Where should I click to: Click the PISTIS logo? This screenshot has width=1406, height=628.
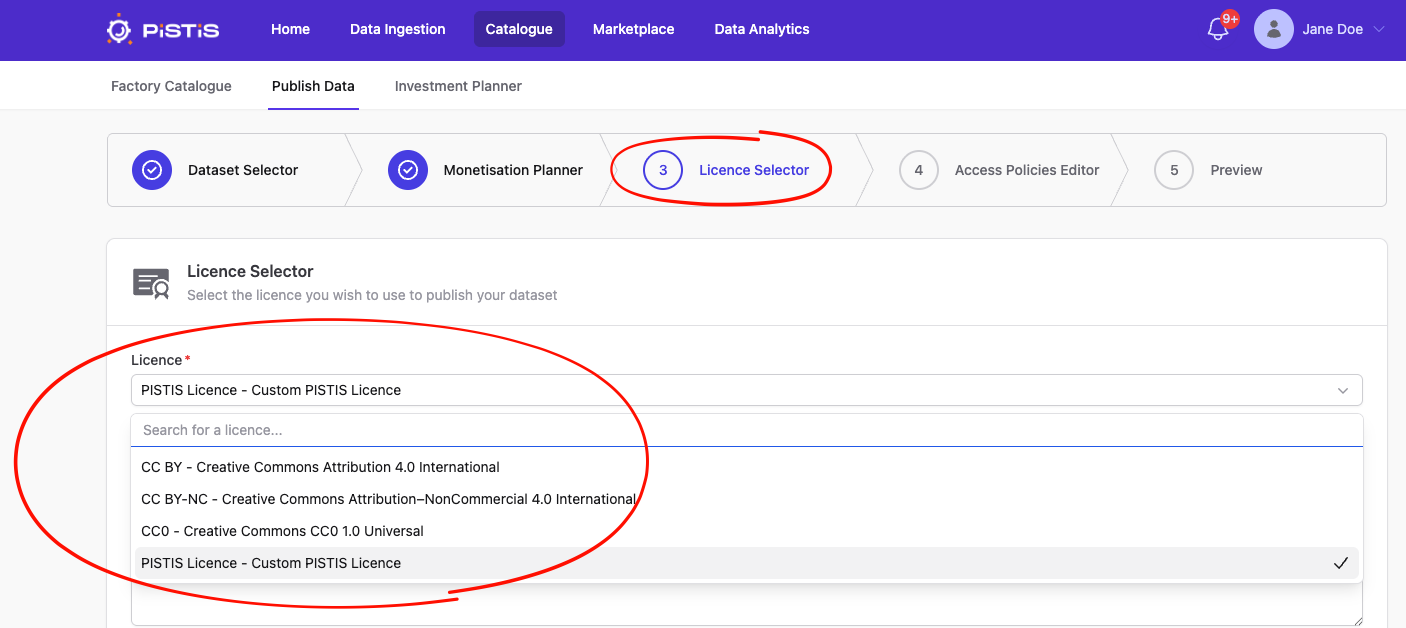tap(163, 30)
